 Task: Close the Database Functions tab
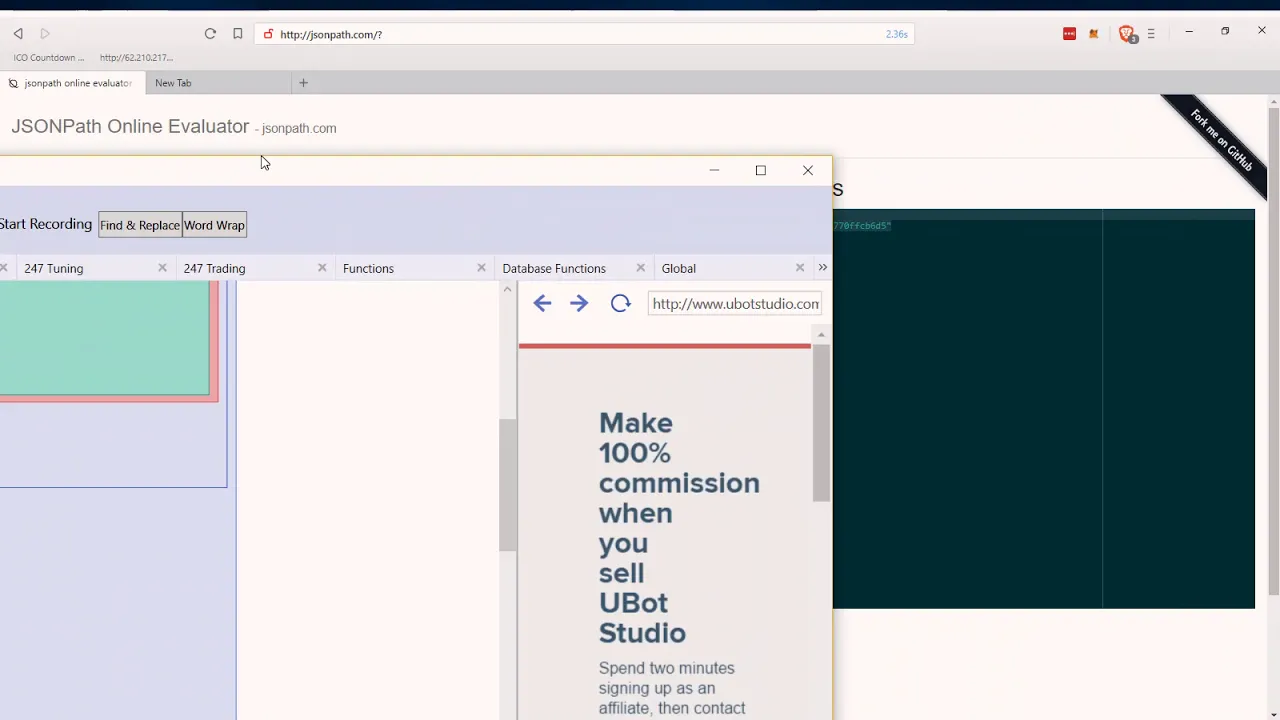(x=641, y=268)
